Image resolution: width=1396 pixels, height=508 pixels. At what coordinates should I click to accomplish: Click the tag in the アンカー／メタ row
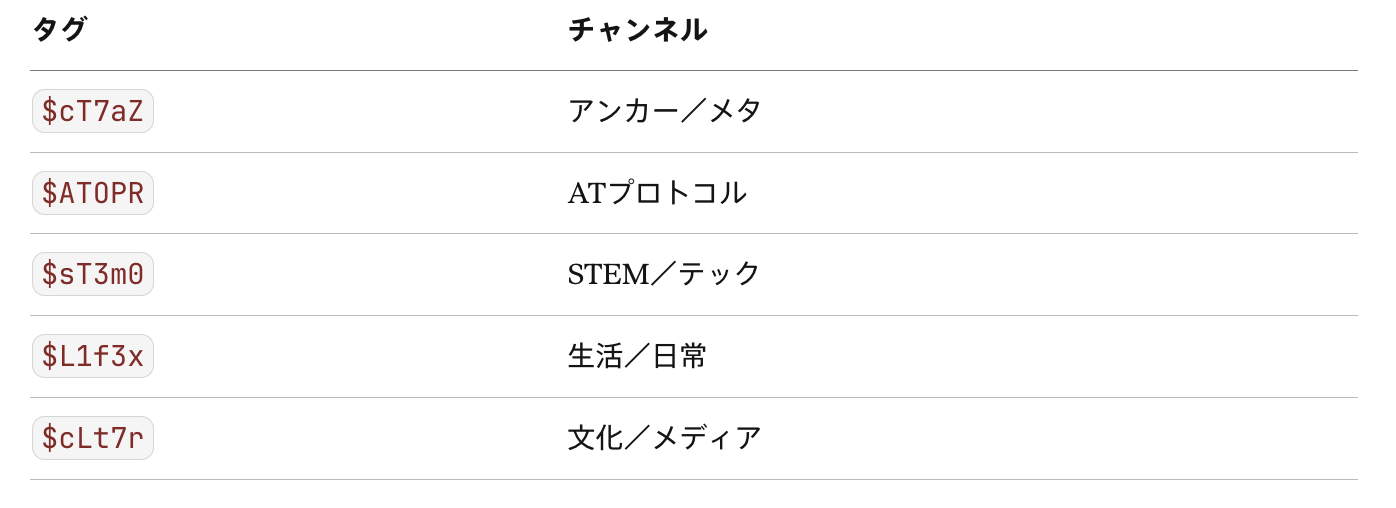93,111
